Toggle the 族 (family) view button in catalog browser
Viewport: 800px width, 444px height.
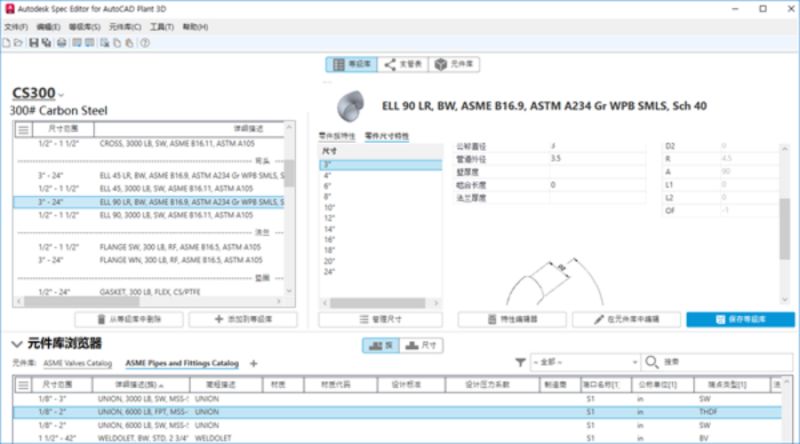(381, 346)
